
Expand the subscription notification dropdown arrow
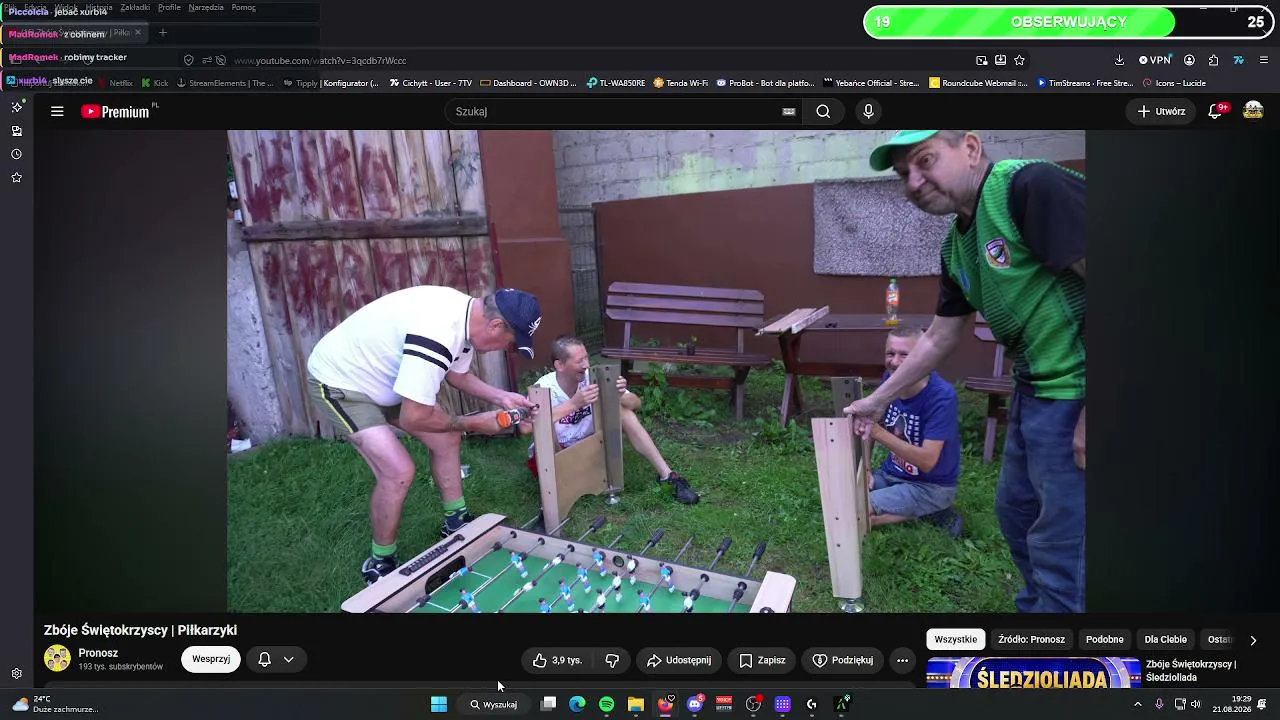tap(288, 659)
